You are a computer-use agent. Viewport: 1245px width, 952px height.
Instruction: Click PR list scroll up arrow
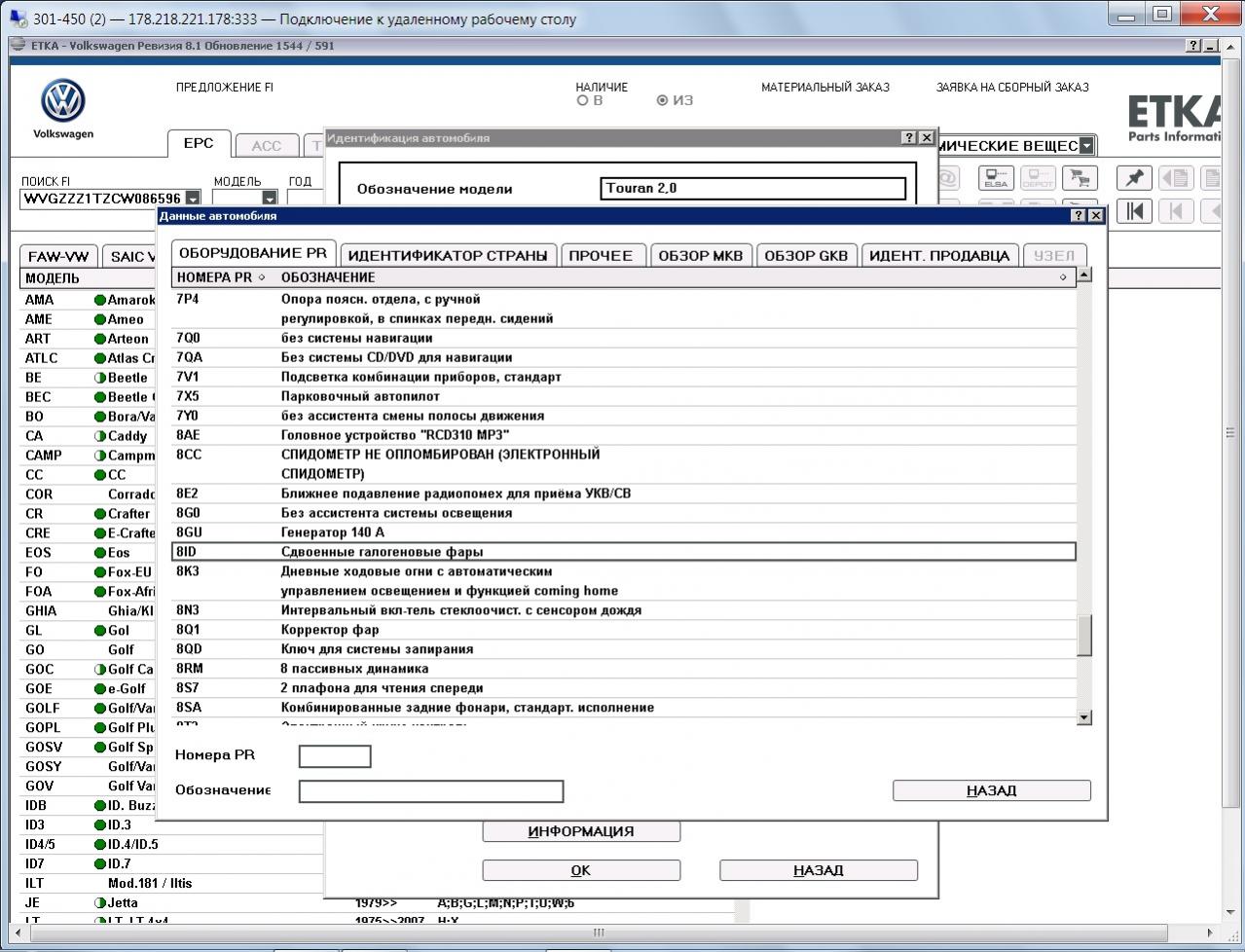[1084, 275]
